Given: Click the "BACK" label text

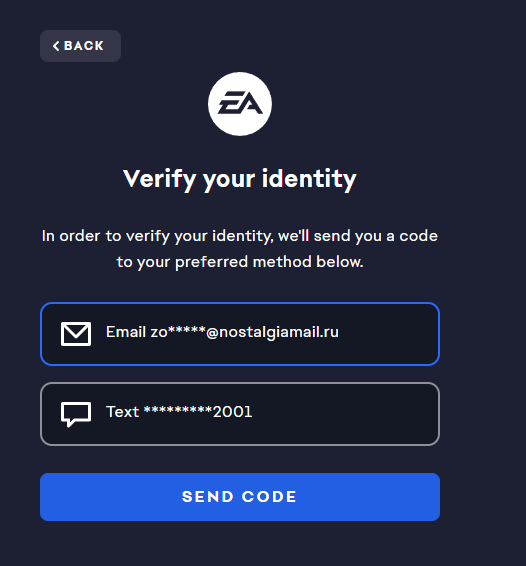Looking at the screenshot, I should tap(84, 46).
